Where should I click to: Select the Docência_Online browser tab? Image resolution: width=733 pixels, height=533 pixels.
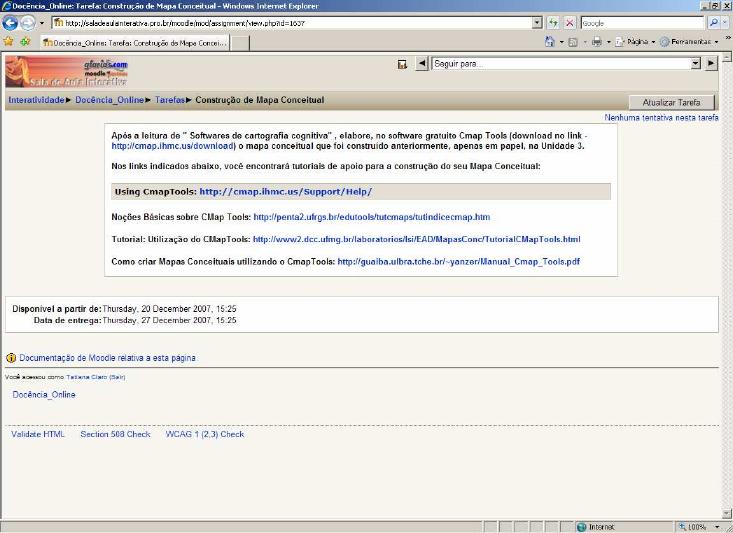point(135,42)
